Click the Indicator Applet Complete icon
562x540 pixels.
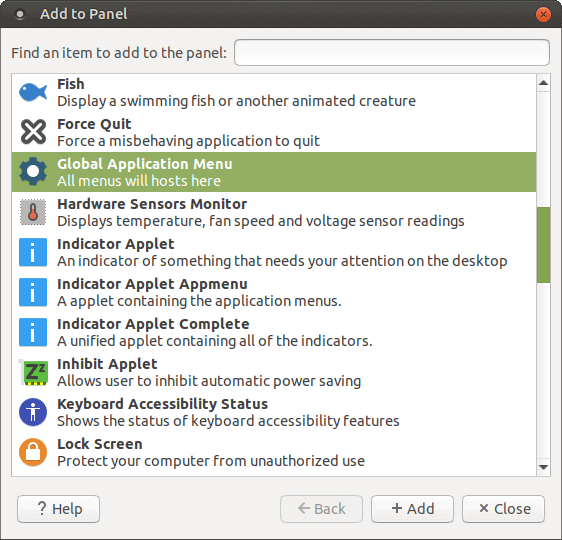33,332
